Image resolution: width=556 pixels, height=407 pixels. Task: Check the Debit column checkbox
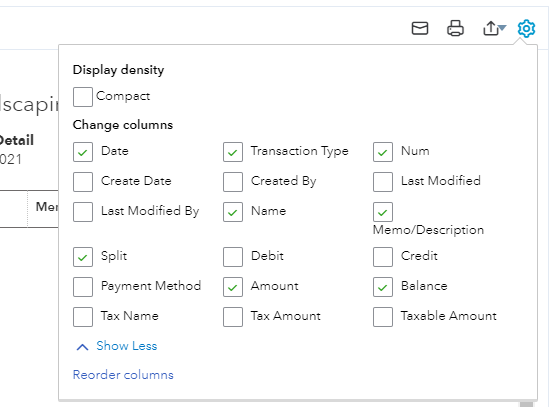[233, 257]
